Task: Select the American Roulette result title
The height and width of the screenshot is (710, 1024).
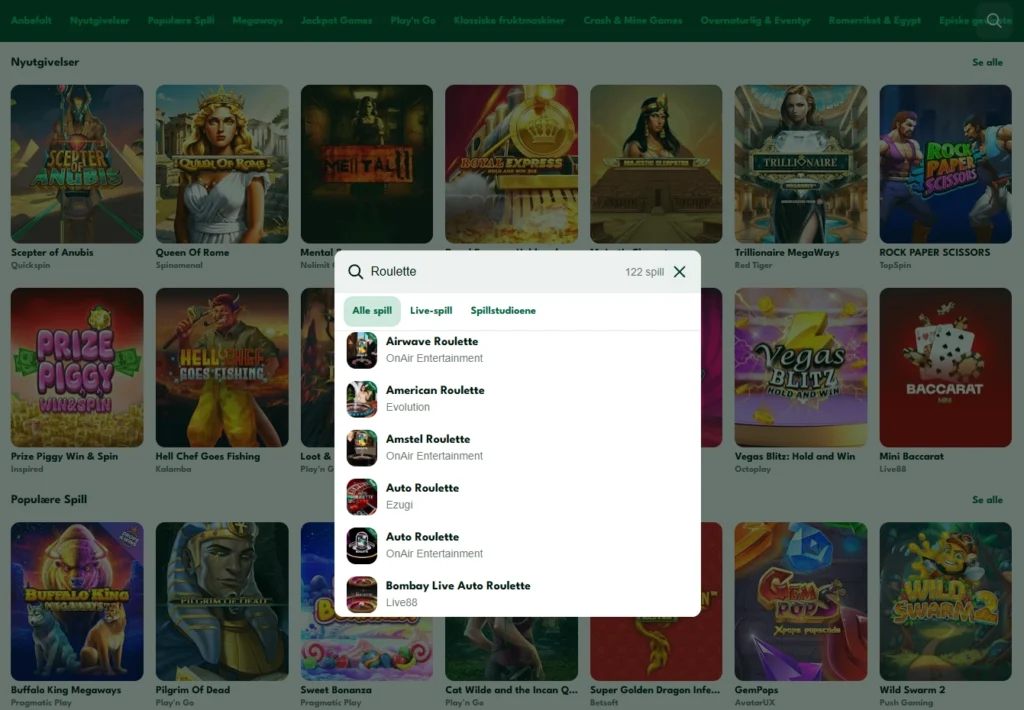Action: pos(435,391)
